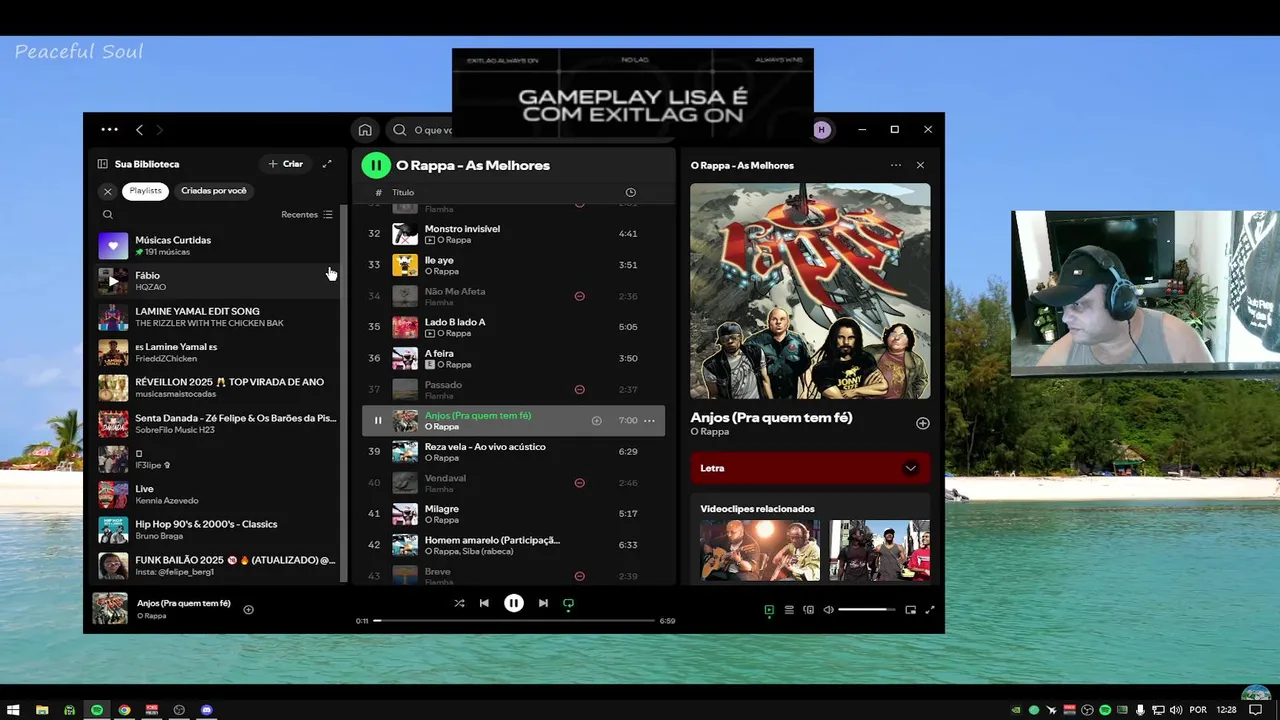Mute the volume speaker icon
Viewport: 1280px width, 720px height.
click(x=828, y=610)
